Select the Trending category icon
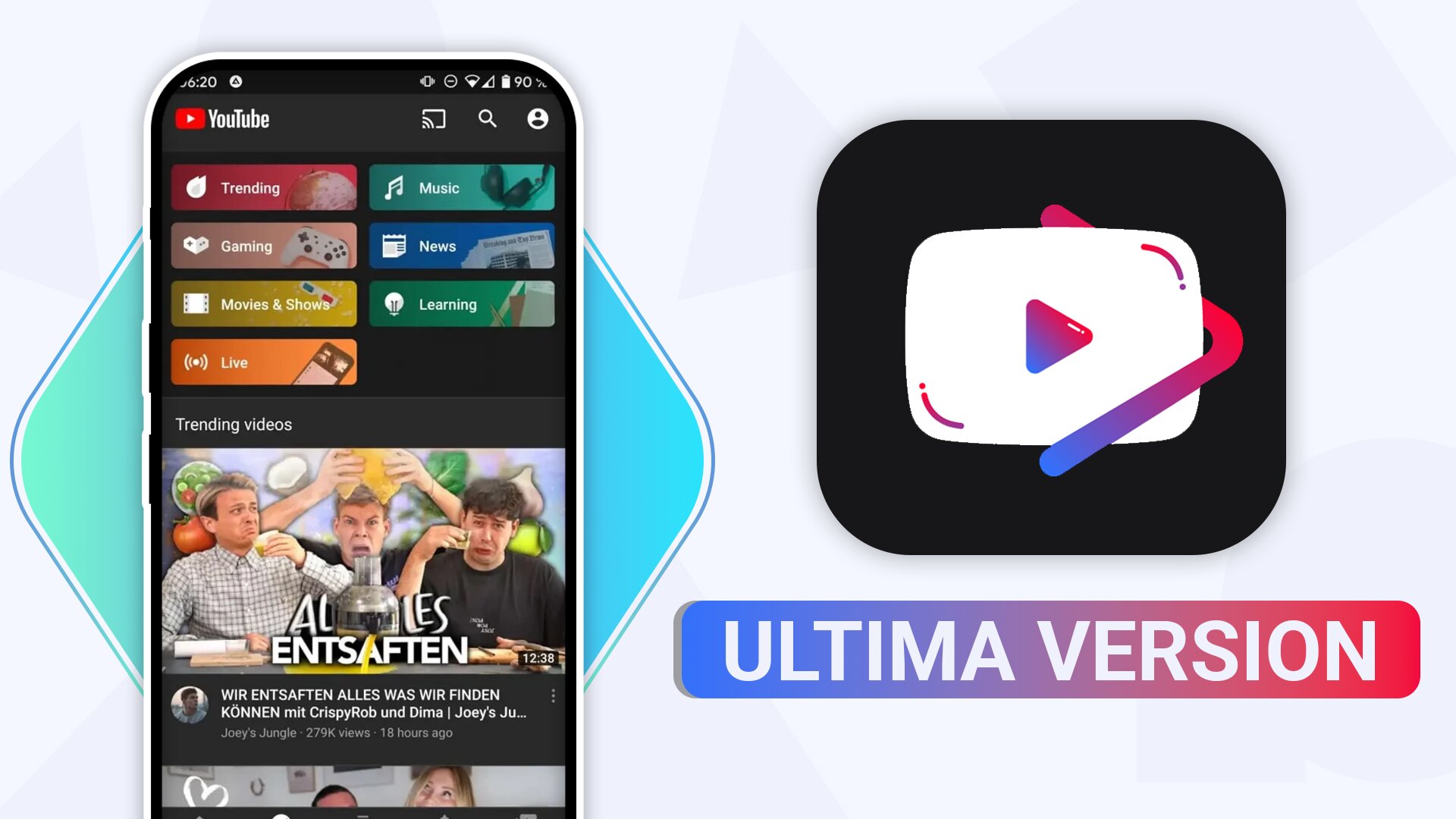Screen dimensions: 1456x819 197,187
